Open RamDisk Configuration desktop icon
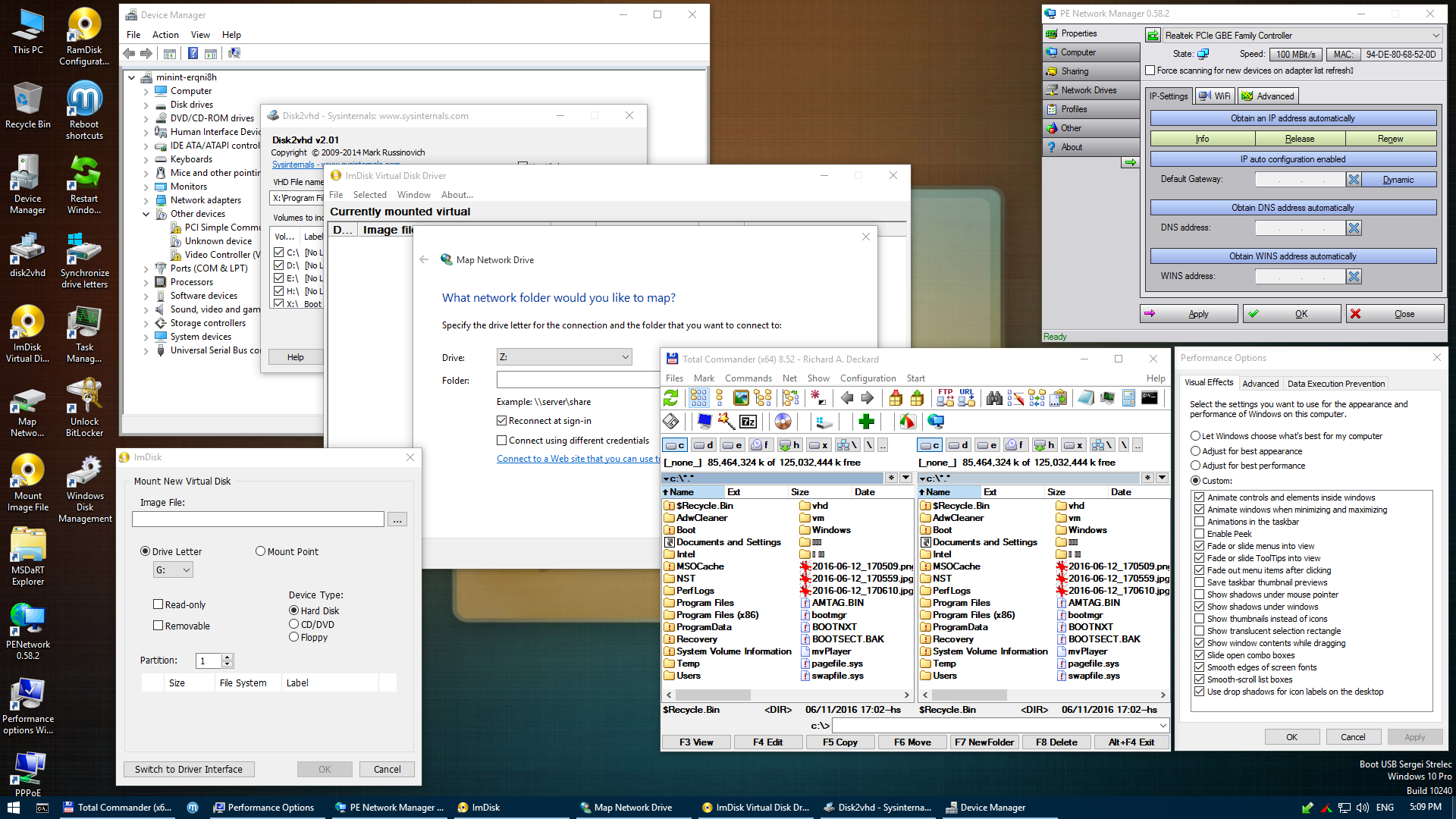Screen dimensions: 1456x819 [84, 36]
